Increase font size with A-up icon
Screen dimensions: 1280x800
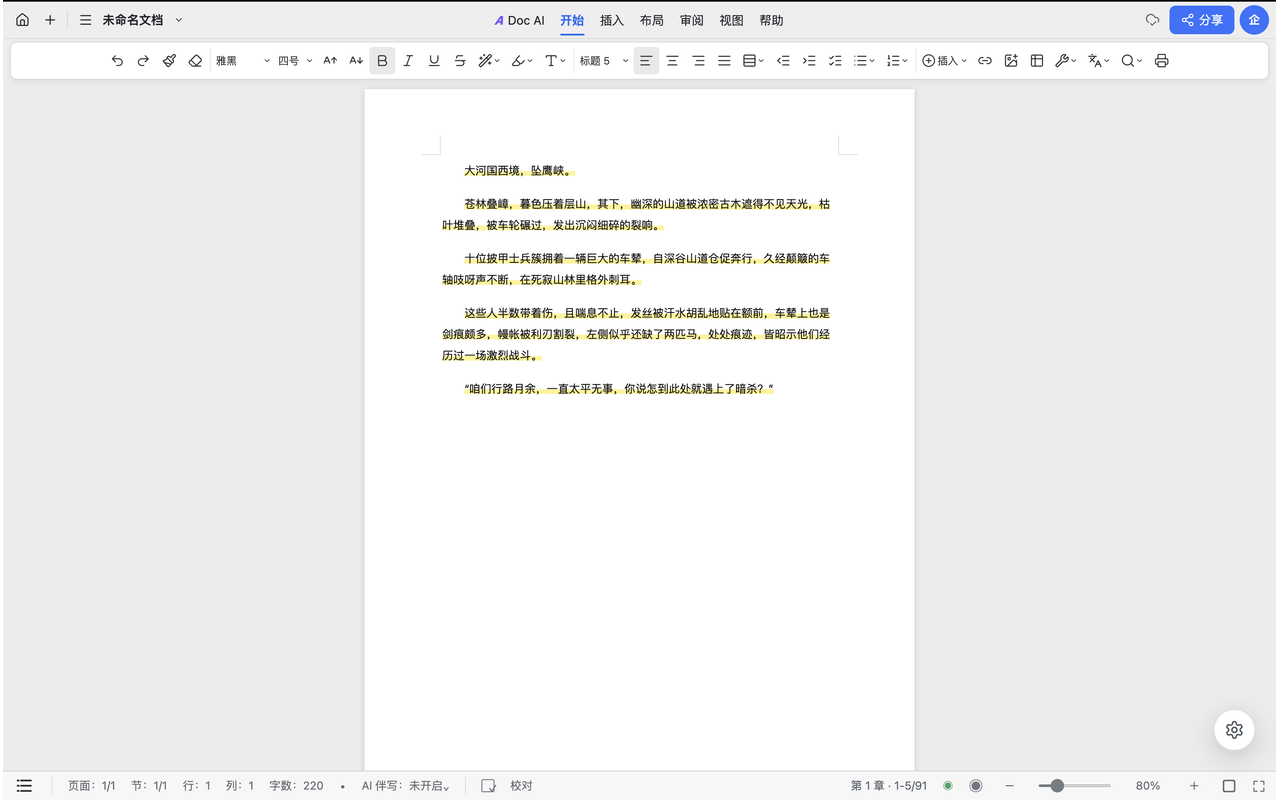pyautogui.click(x=330, y=61)
